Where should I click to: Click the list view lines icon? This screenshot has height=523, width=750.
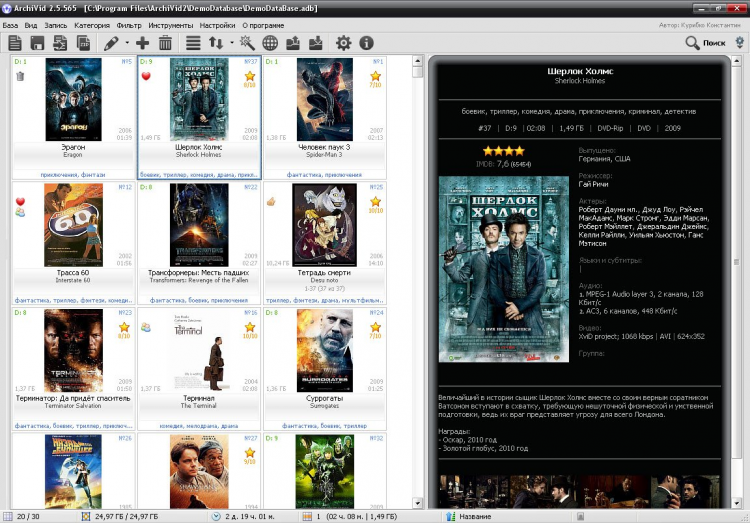click(x=193, y=43)
